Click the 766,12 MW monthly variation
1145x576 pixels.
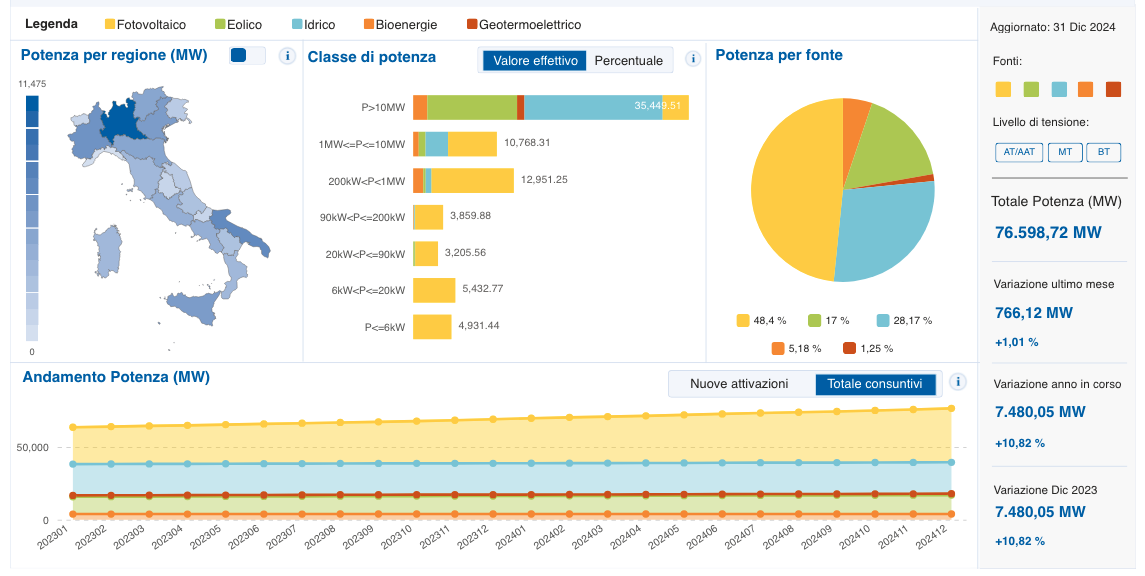(1034, 313)
